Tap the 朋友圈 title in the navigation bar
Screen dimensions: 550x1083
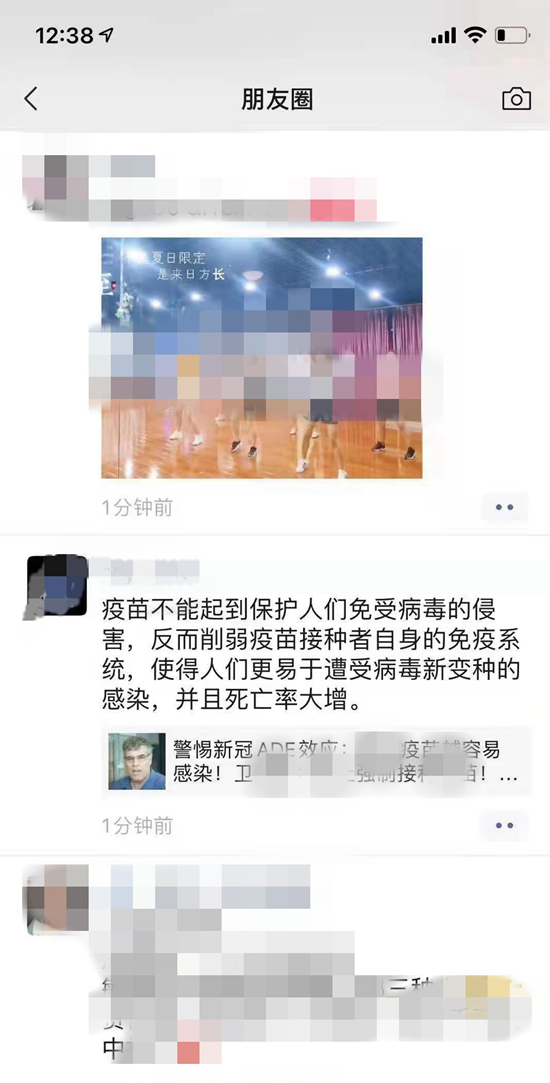(x=277, y=99)
